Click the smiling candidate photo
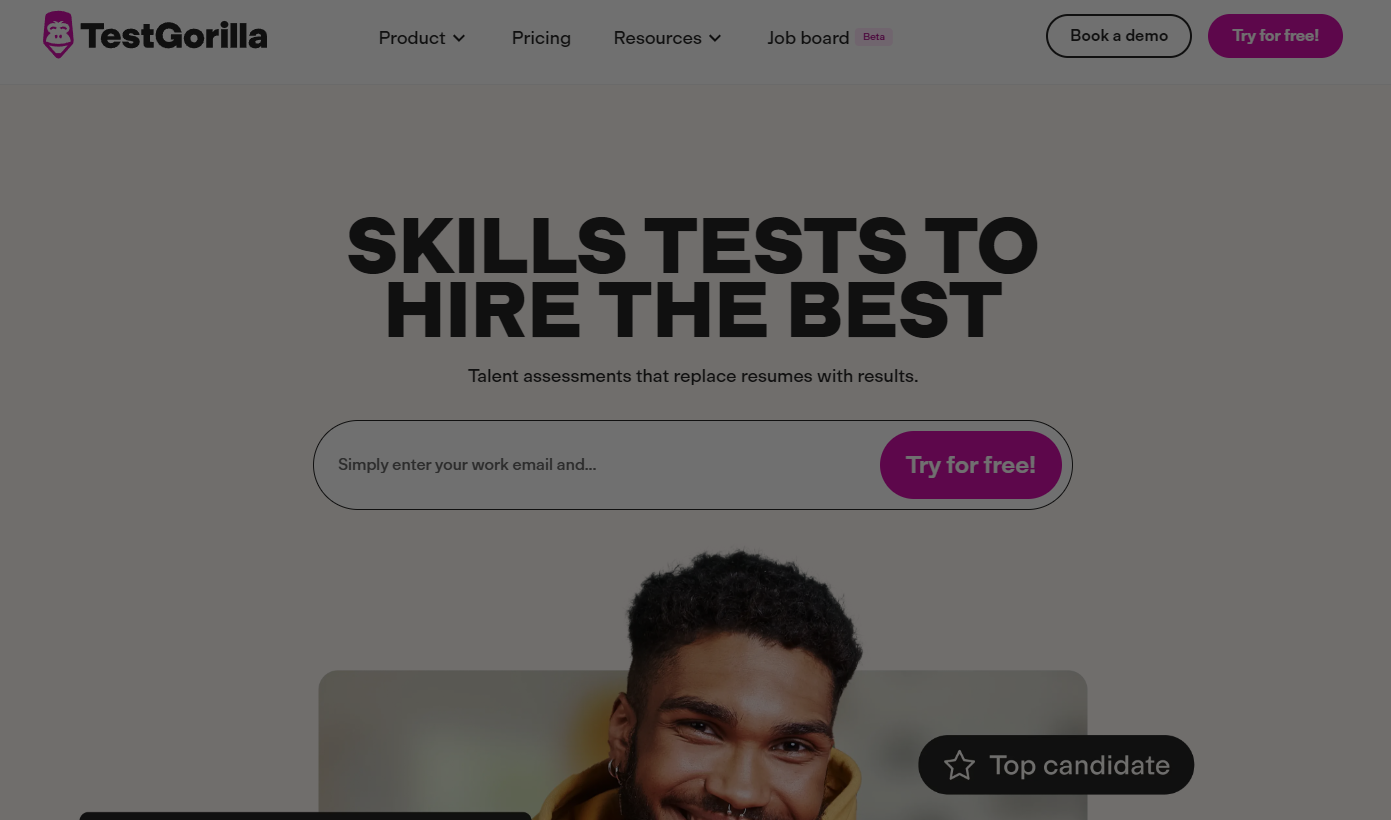The height and width of the screenshot is (820, 1391). click(x=740, y=690)
